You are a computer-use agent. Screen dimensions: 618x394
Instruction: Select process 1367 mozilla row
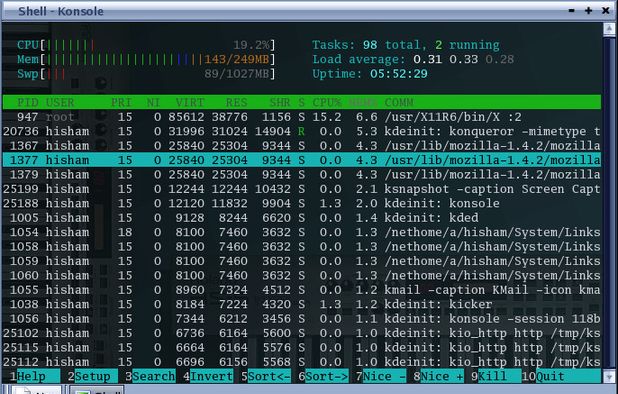tap(302, 146)
